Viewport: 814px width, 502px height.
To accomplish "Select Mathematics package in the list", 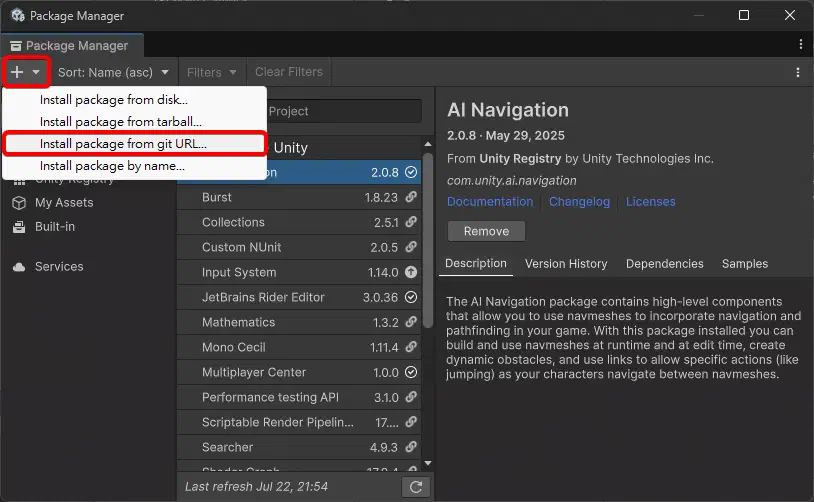I will [238, 322].
